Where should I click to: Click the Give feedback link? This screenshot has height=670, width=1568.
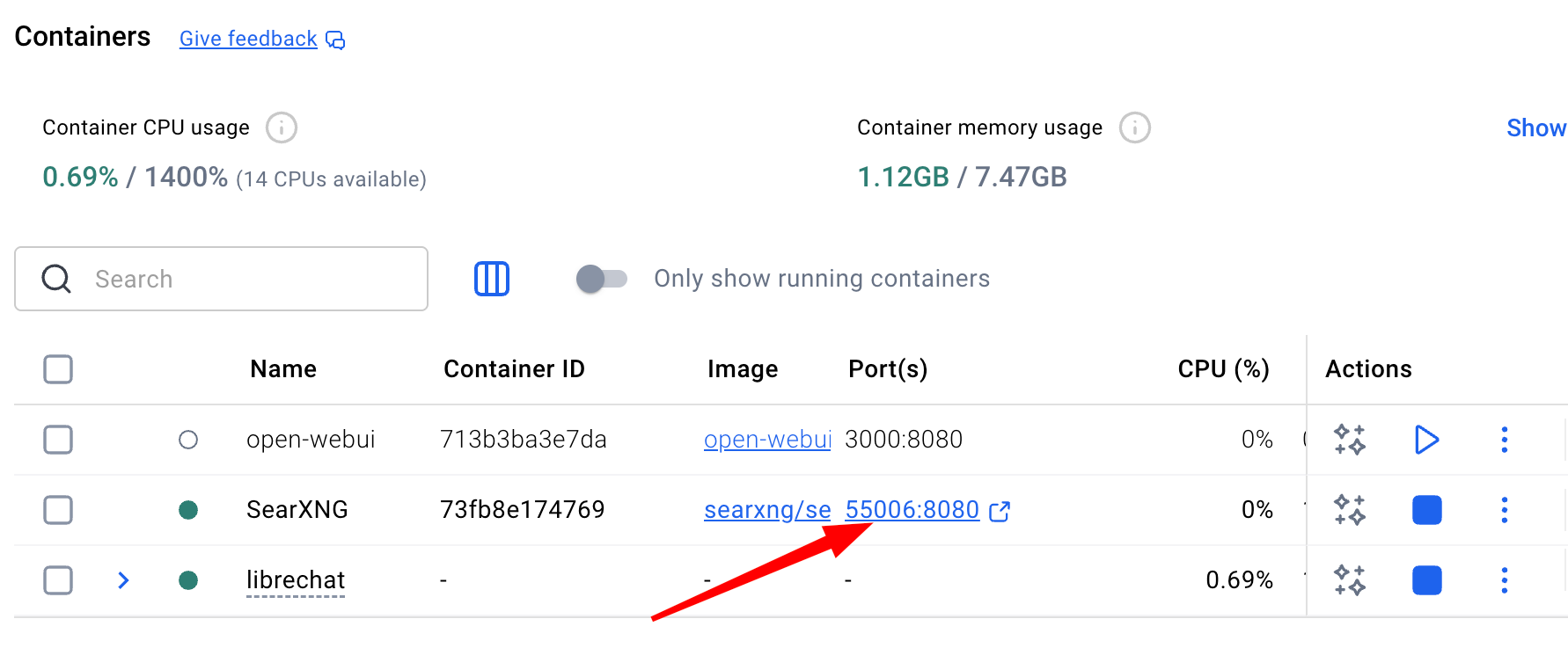(x=248, y=39)
